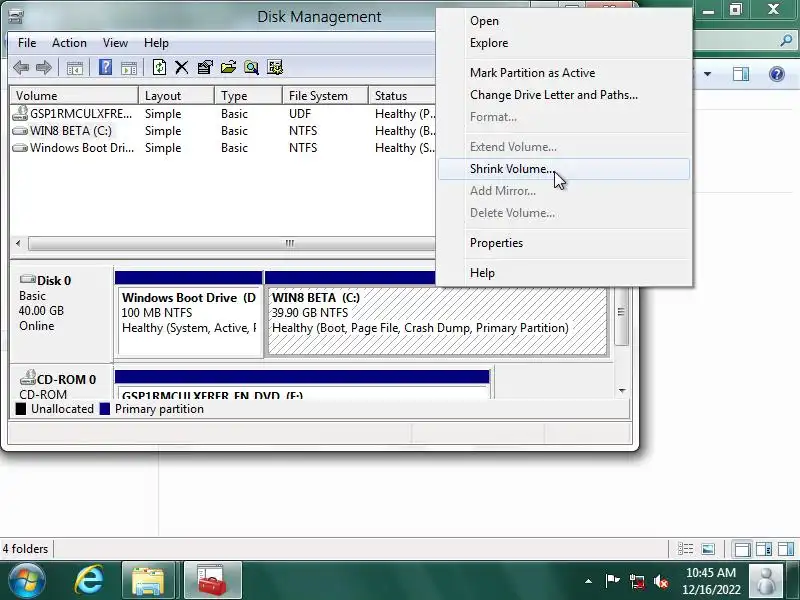This screenshot has height=600, width=800.
Task: Click the Show/Hide Console Tree toolbar icon
Action: (x=74, y=67)
